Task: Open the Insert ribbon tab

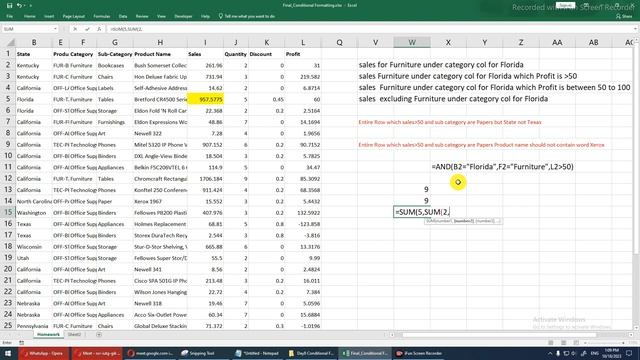Action: [49, 16]
